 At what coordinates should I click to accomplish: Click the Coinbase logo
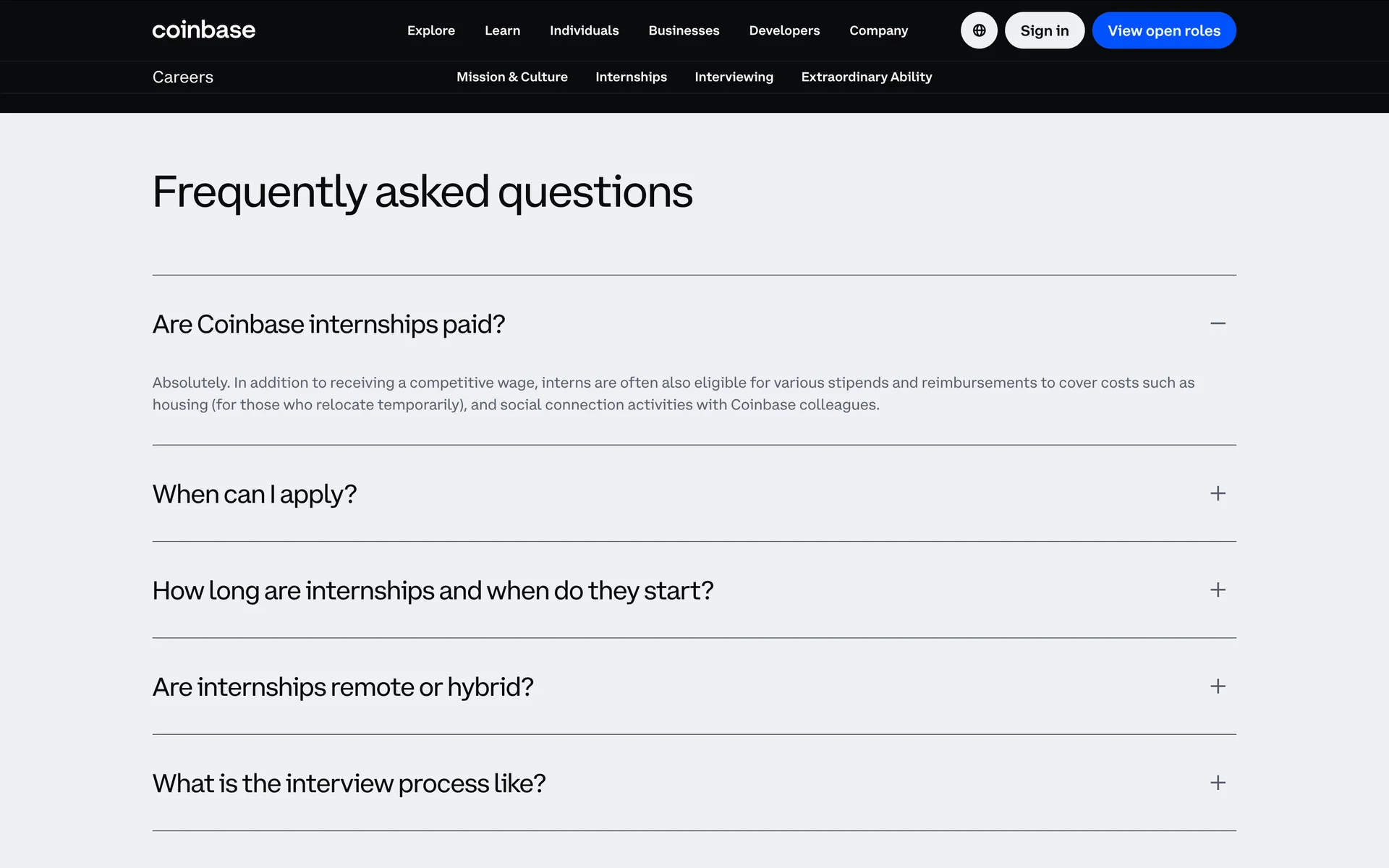pos(203,30)
